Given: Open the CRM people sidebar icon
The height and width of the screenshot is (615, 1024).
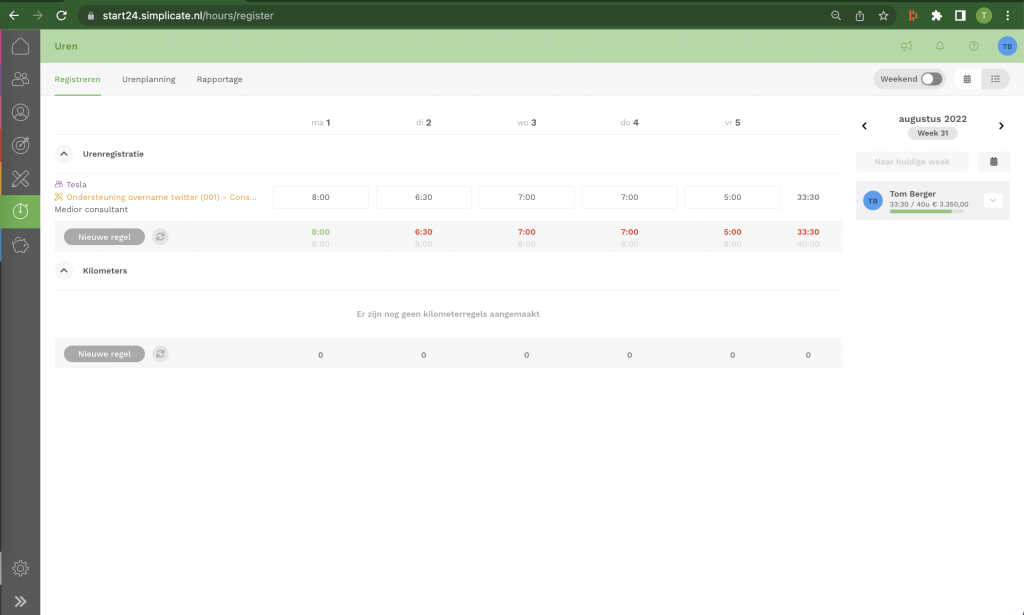Looking at the screenshot, I should pyautogui.click(x=20, y=79).
